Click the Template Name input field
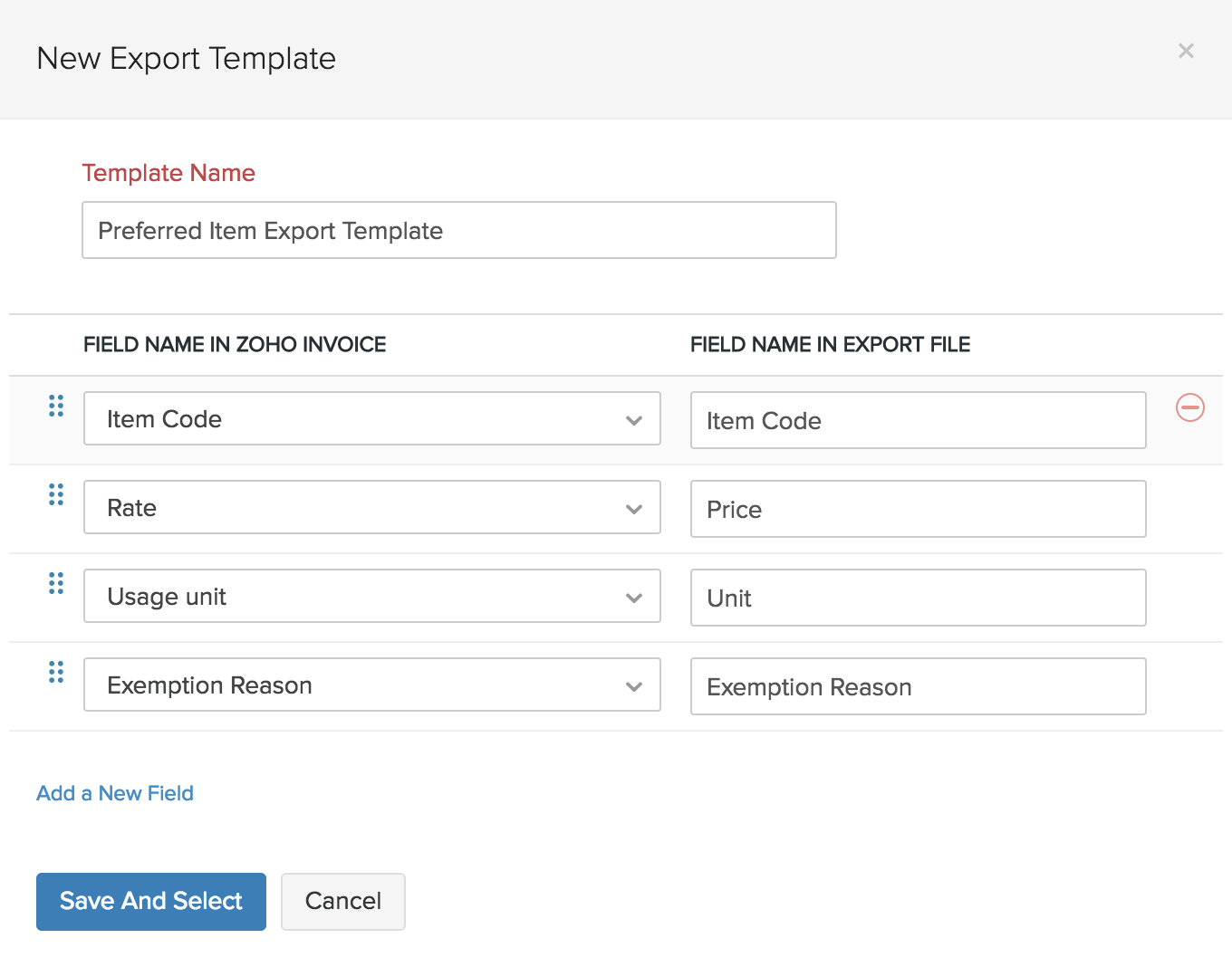 (458, 230)
